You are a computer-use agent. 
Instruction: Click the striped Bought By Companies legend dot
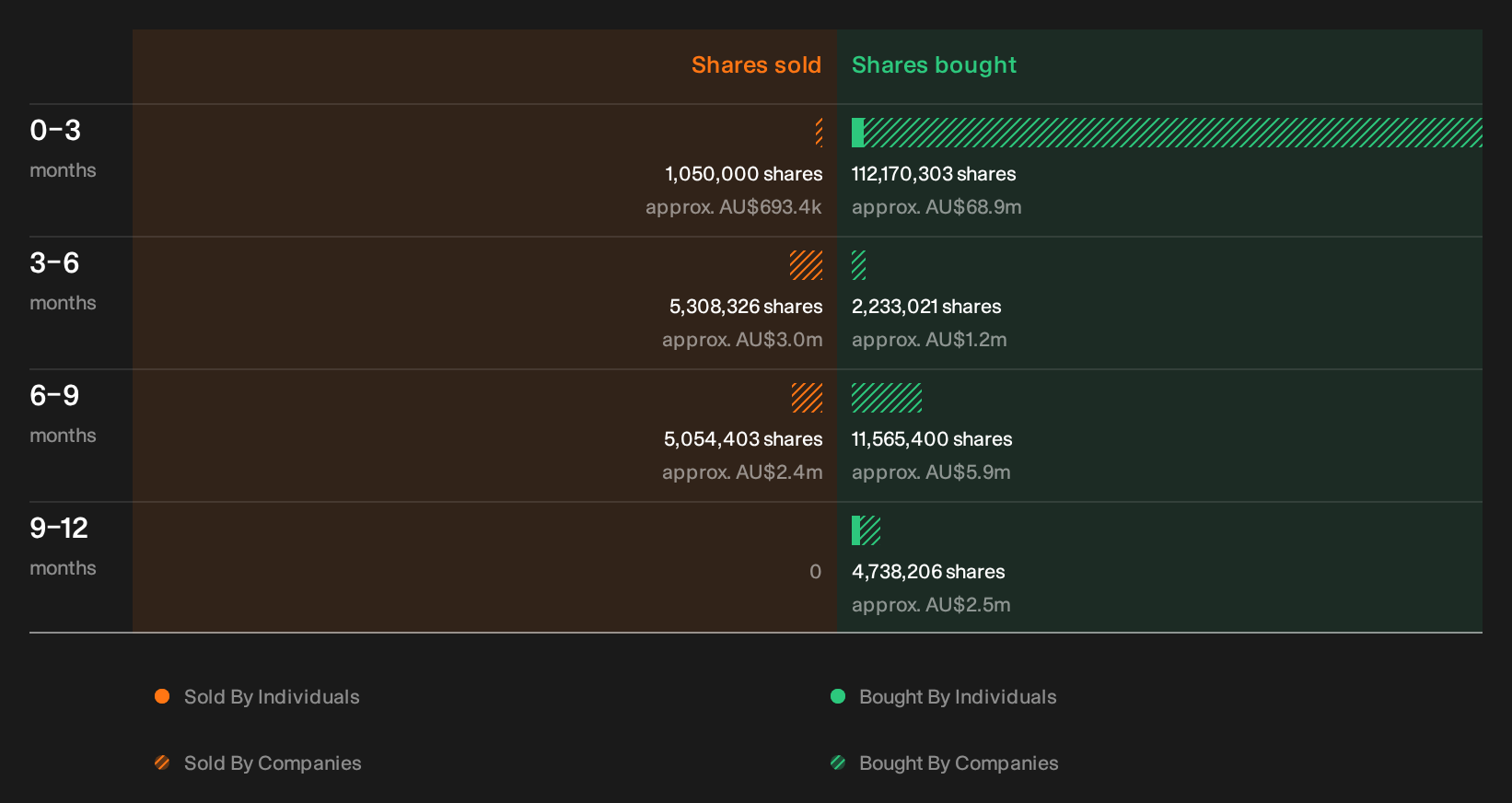click(838, 762)
